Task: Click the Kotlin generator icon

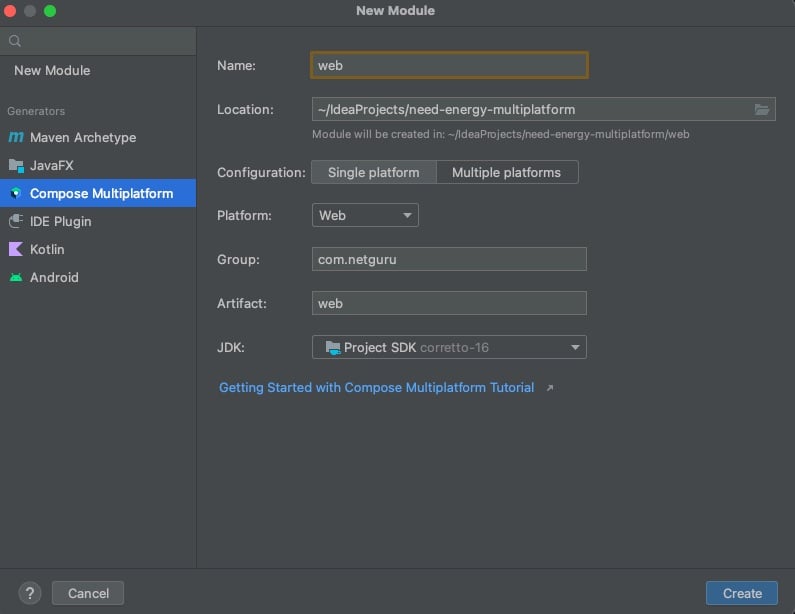Action: [15, 250]
